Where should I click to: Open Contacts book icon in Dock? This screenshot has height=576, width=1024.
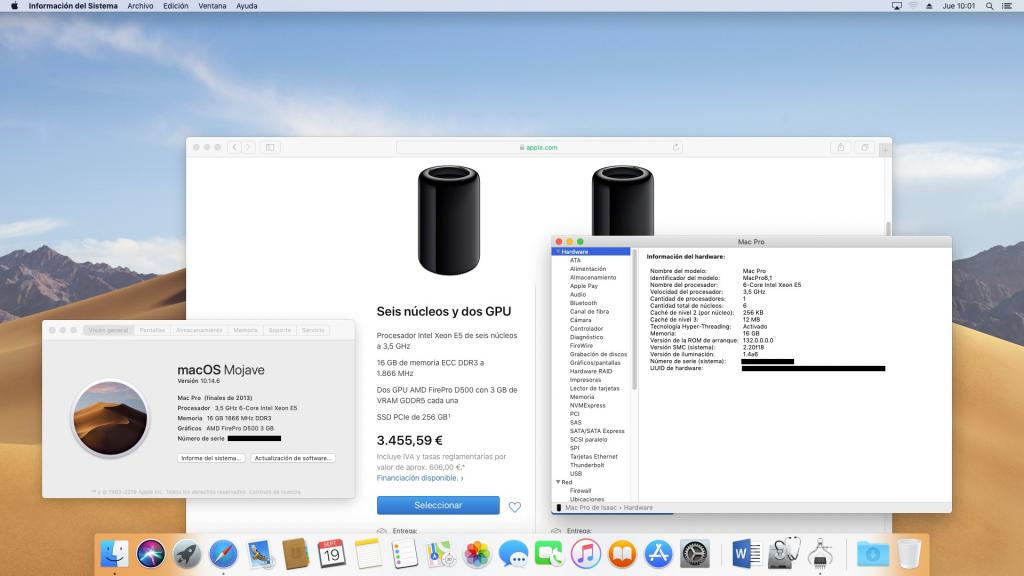click(x=296, y=554)
